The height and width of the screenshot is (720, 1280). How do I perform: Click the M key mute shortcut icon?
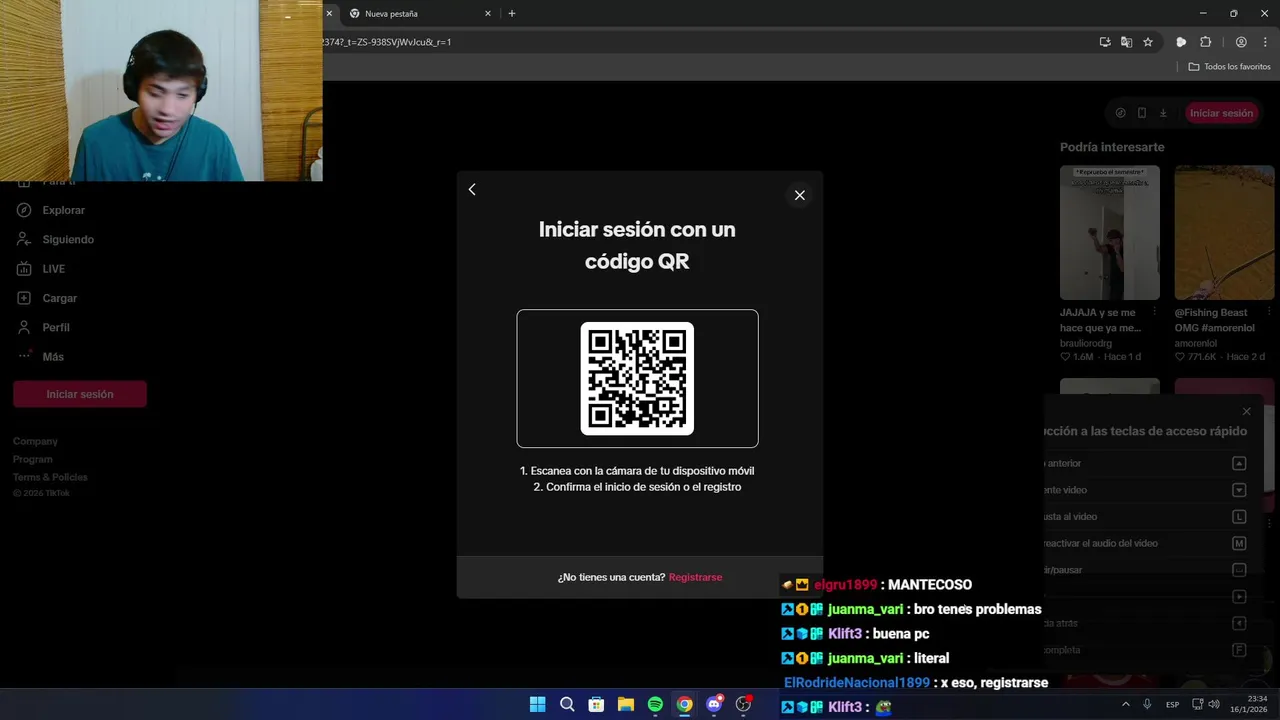click(x=1239, y=543)
